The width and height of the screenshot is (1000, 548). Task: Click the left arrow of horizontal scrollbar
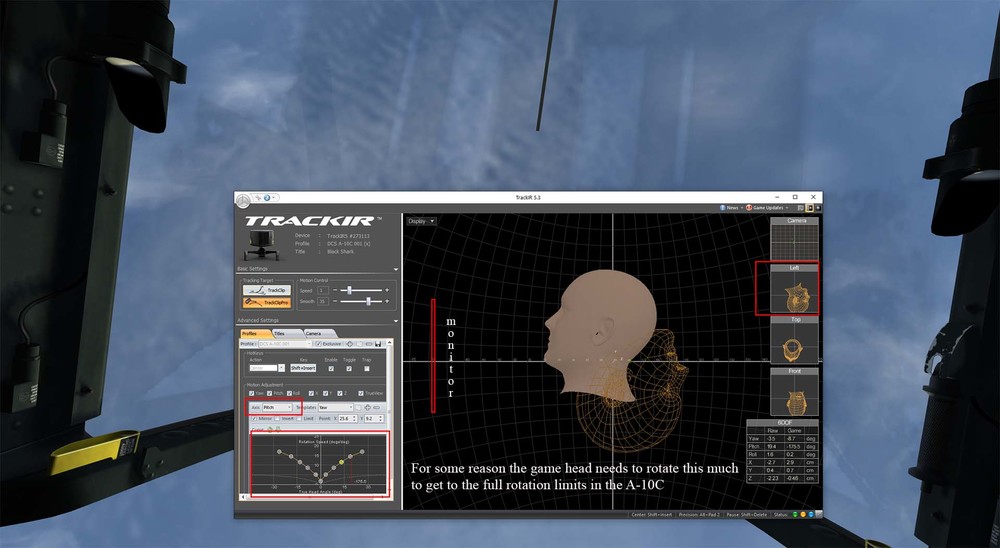[x=243, y=497]
